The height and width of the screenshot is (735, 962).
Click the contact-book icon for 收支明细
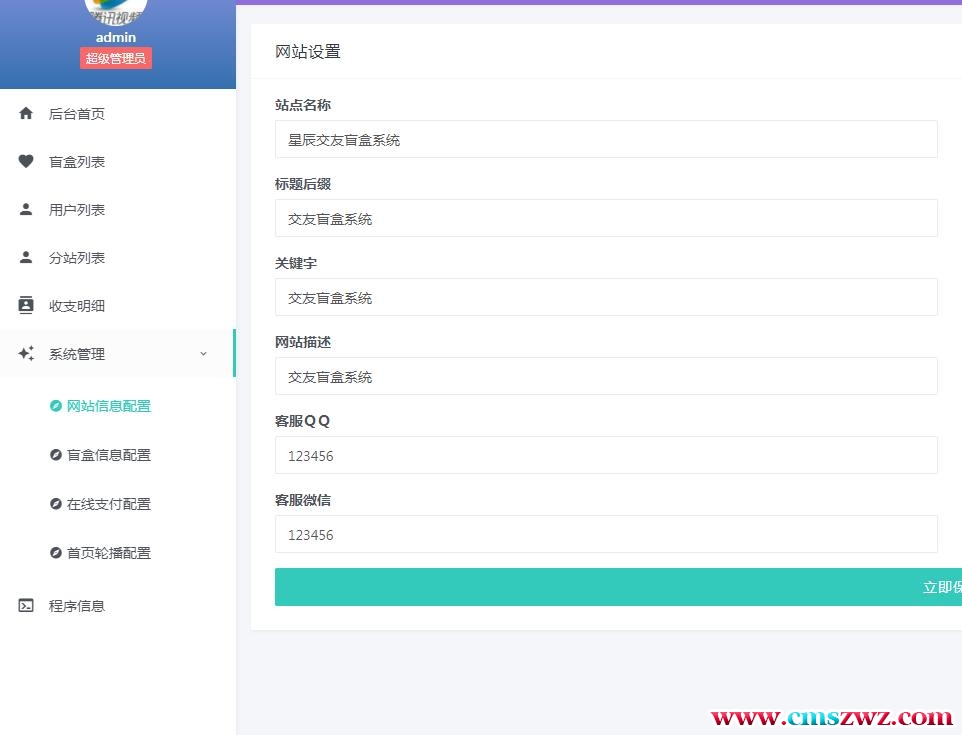pyautogui.click(x=27, y=306)
